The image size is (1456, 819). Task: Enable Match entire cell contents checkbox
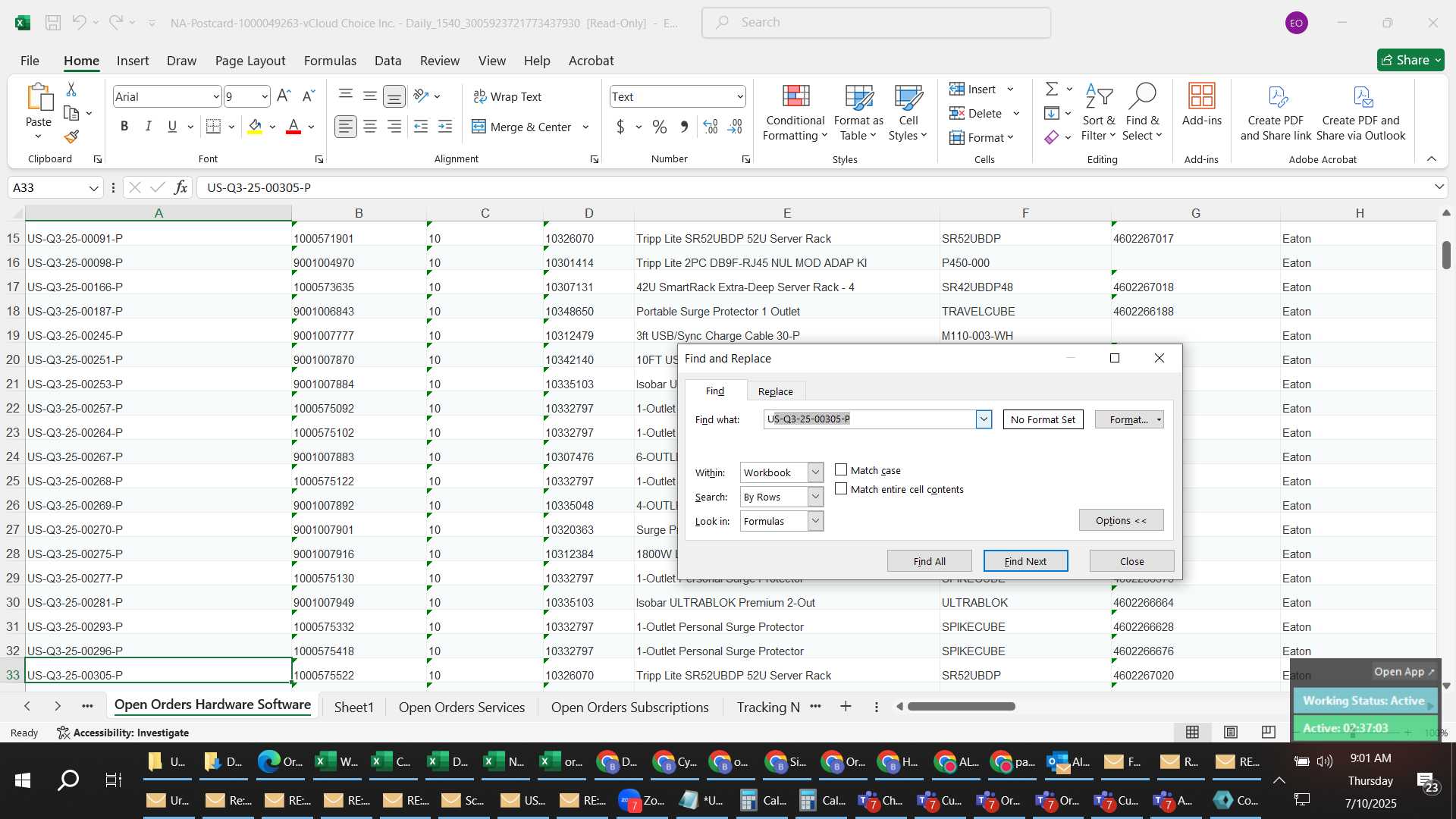pos(841,489)
